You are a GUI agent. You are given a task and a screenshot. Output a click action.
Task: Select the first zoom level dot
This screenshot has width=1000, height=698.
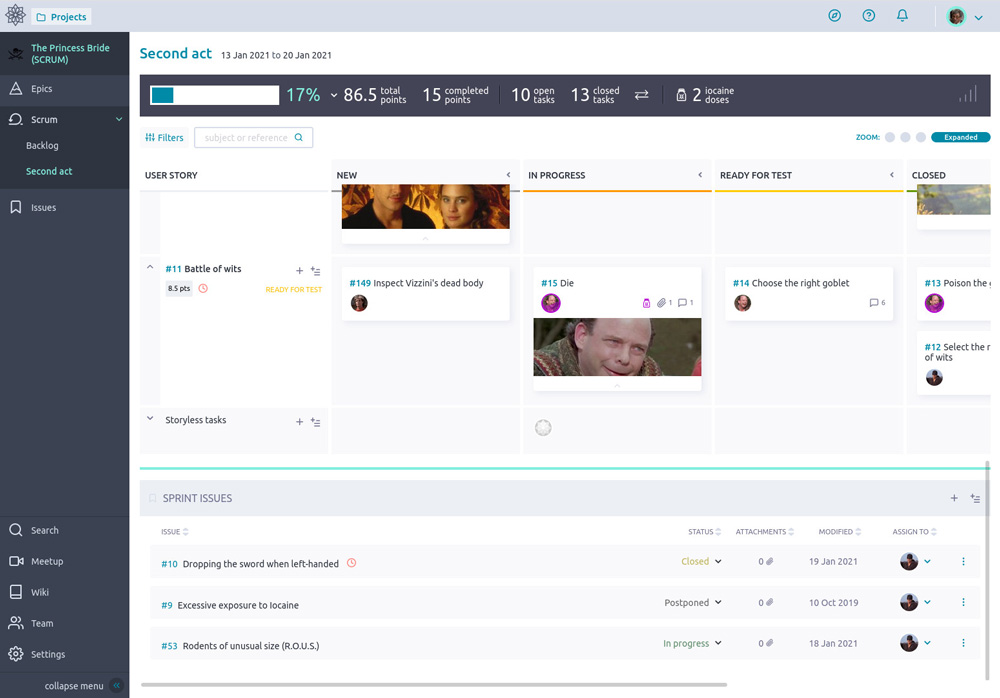[x=890, y=137]
